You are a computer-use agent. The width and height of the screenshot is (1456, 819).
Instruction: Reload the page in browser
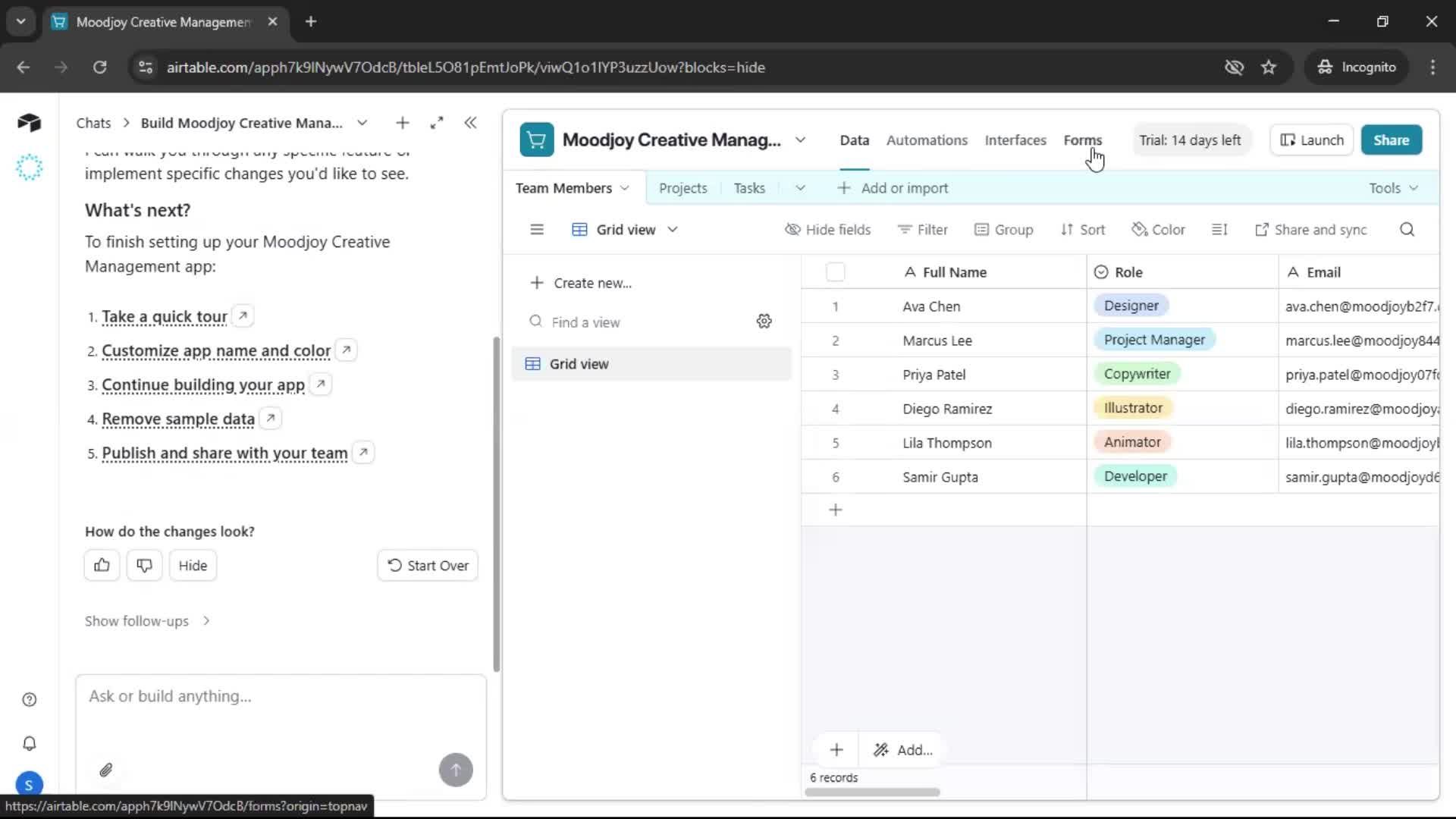(x=99, y=67)
